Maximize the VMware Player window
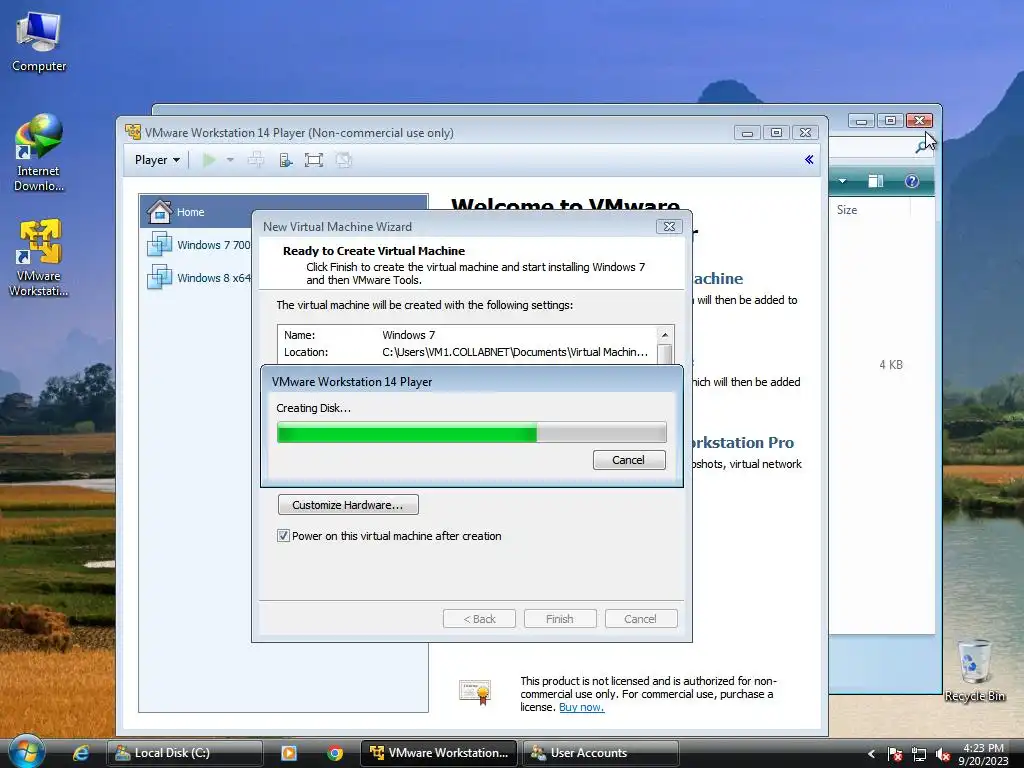Image resolution: width=1024 pixels, height=768 pixels. coord(776,133)
